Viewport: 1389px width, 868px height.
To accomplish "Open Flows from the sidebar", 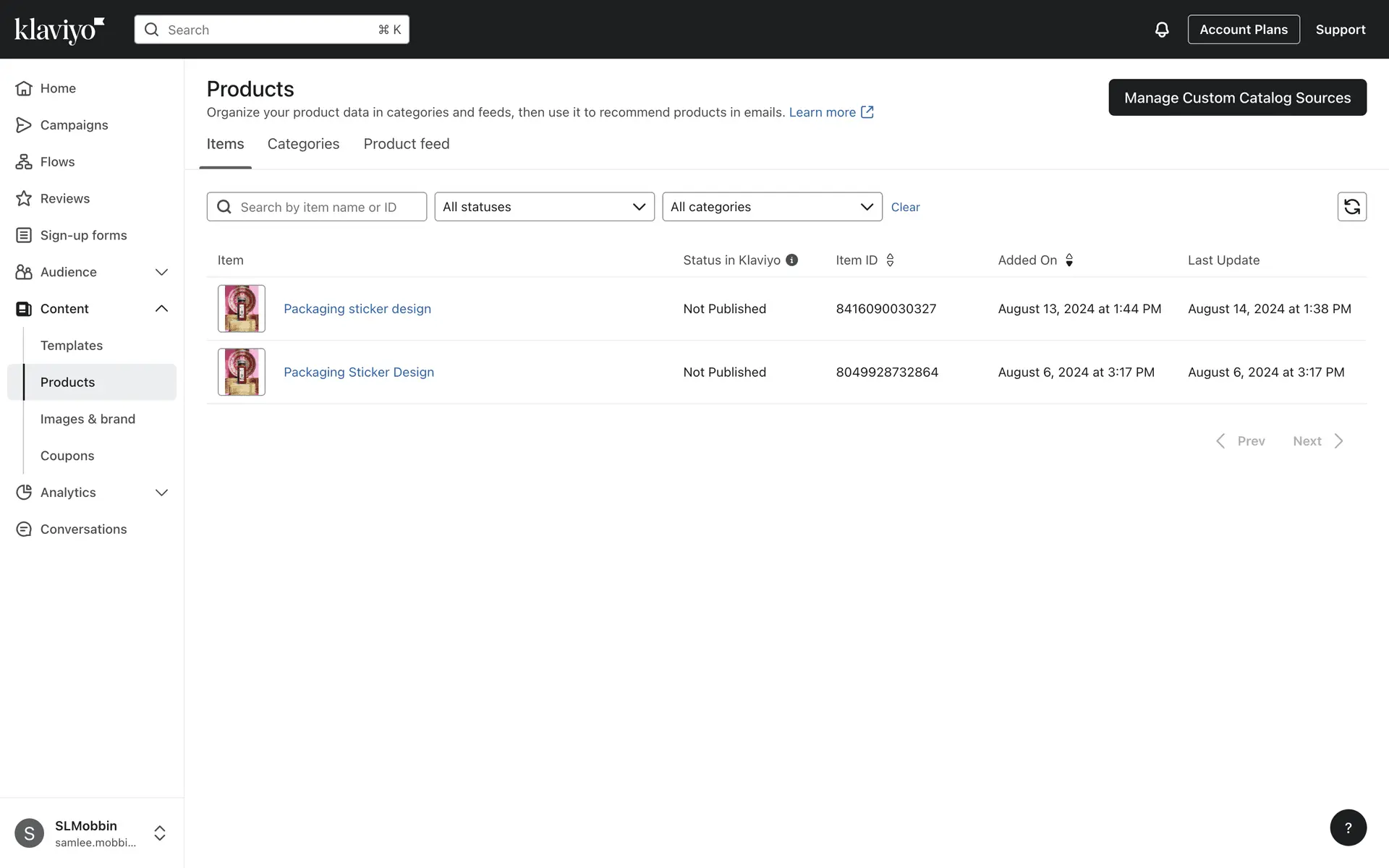I will [57, 162].
